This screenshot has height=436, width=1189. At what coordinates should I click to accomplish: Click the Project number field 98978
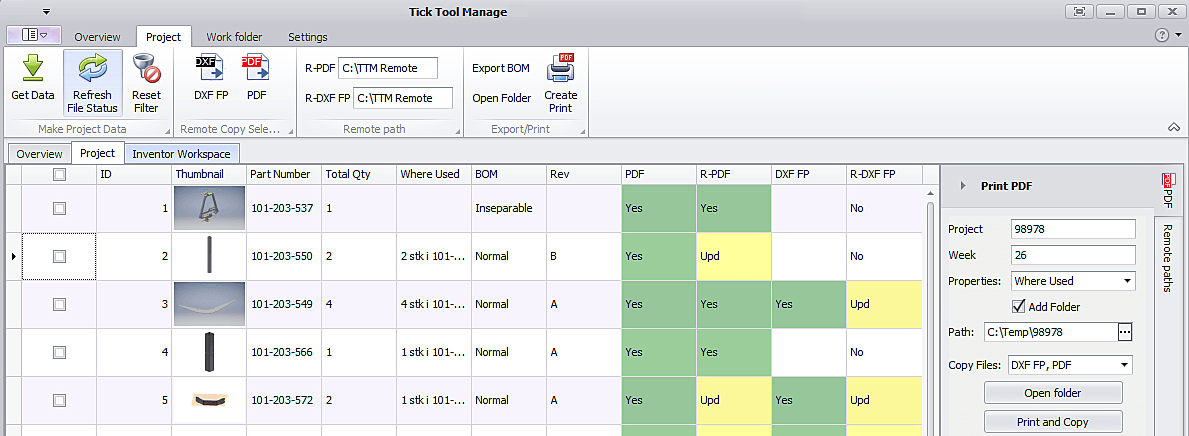(1073, 229)
